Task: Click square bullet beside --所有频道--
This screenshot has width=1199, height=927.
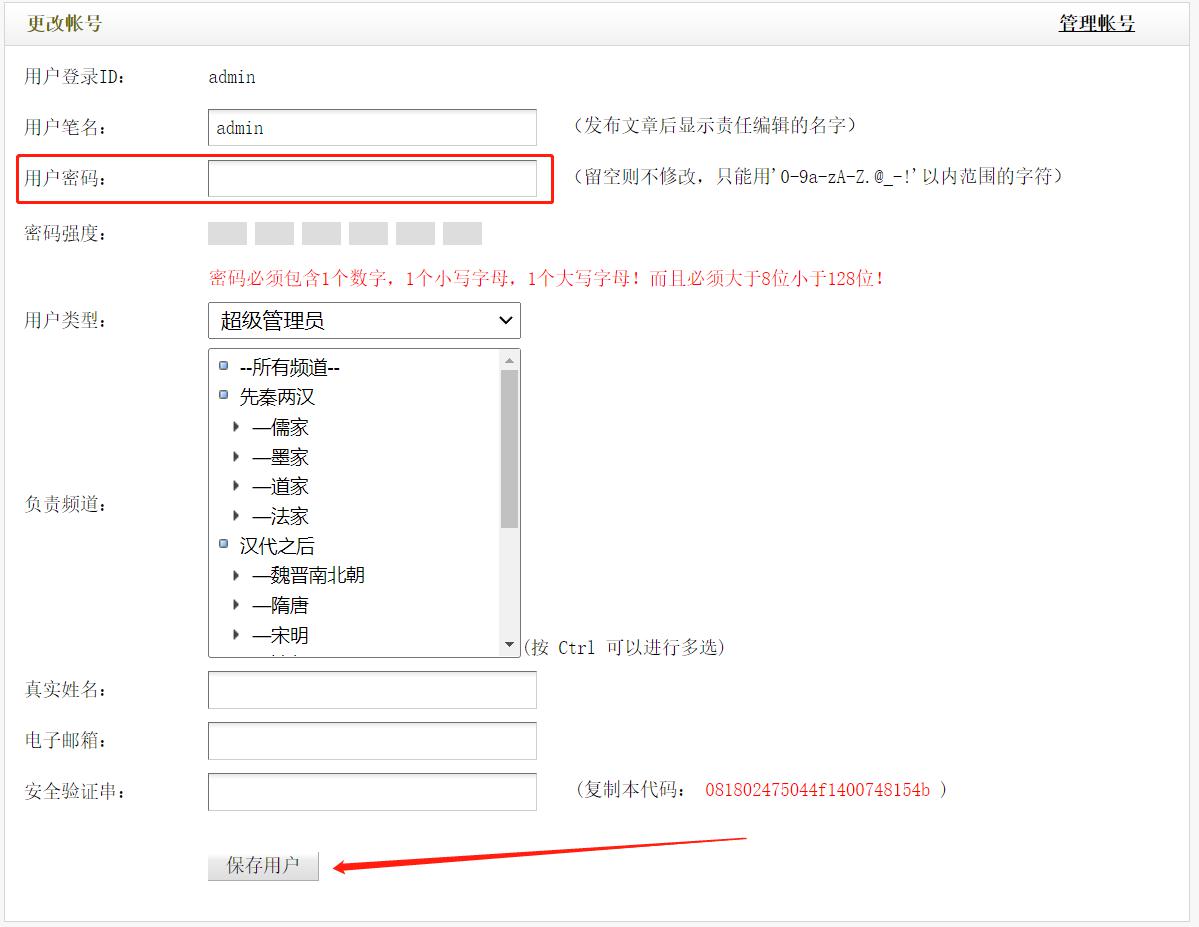Action: pos(223,365)
